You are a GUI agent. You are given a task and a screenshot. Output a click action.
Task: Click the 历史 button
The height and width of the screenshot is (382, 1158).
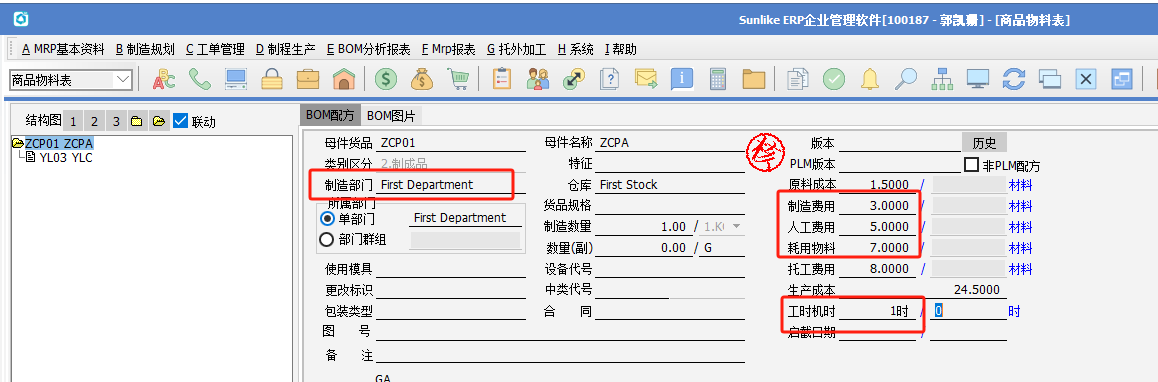tap(984, 143)
